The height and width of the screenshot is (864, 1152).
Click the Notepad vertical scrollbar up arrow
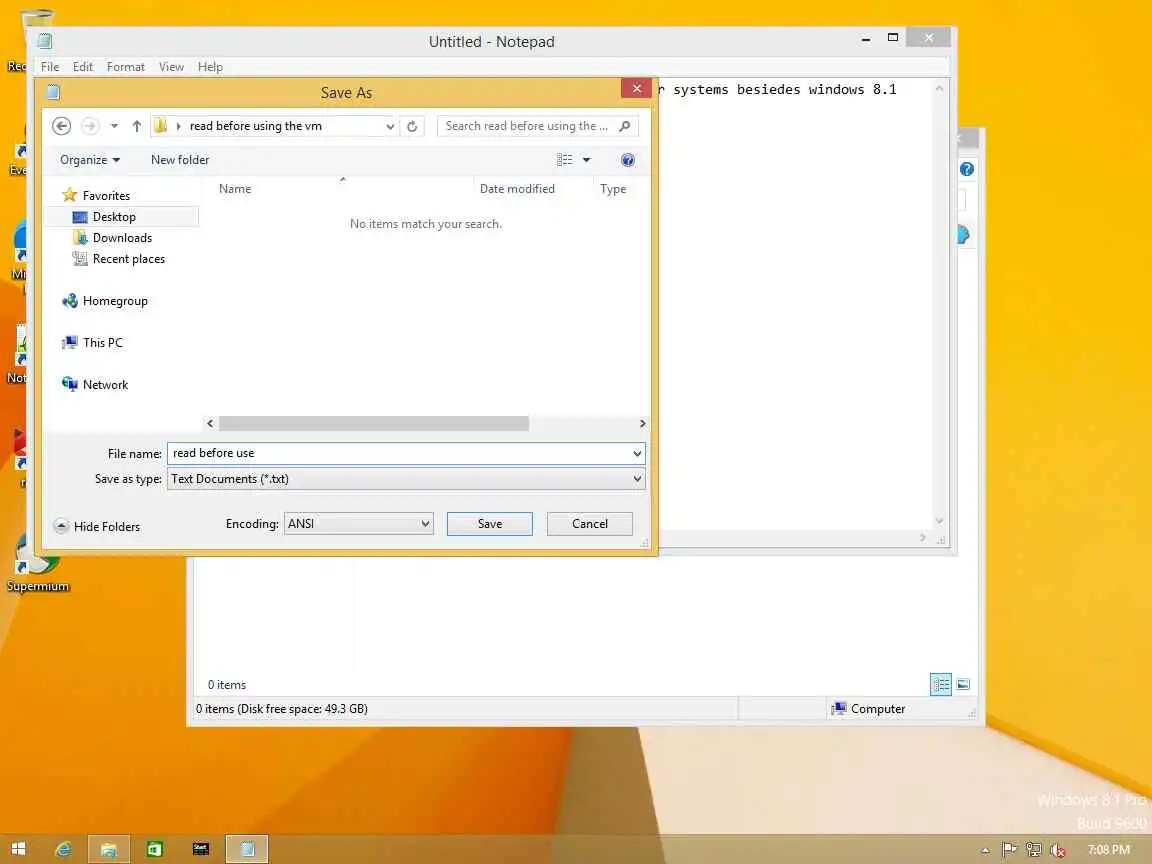coord(939,88)
